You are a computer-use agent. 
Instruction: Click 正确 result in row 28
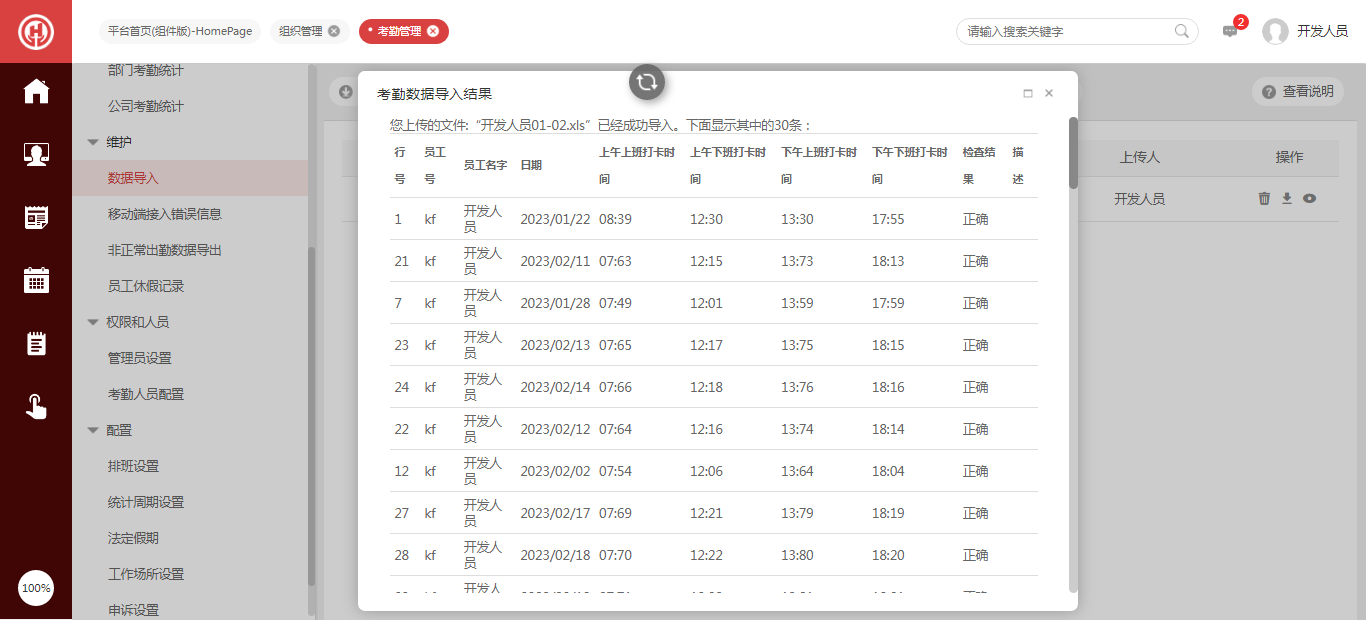975,555
